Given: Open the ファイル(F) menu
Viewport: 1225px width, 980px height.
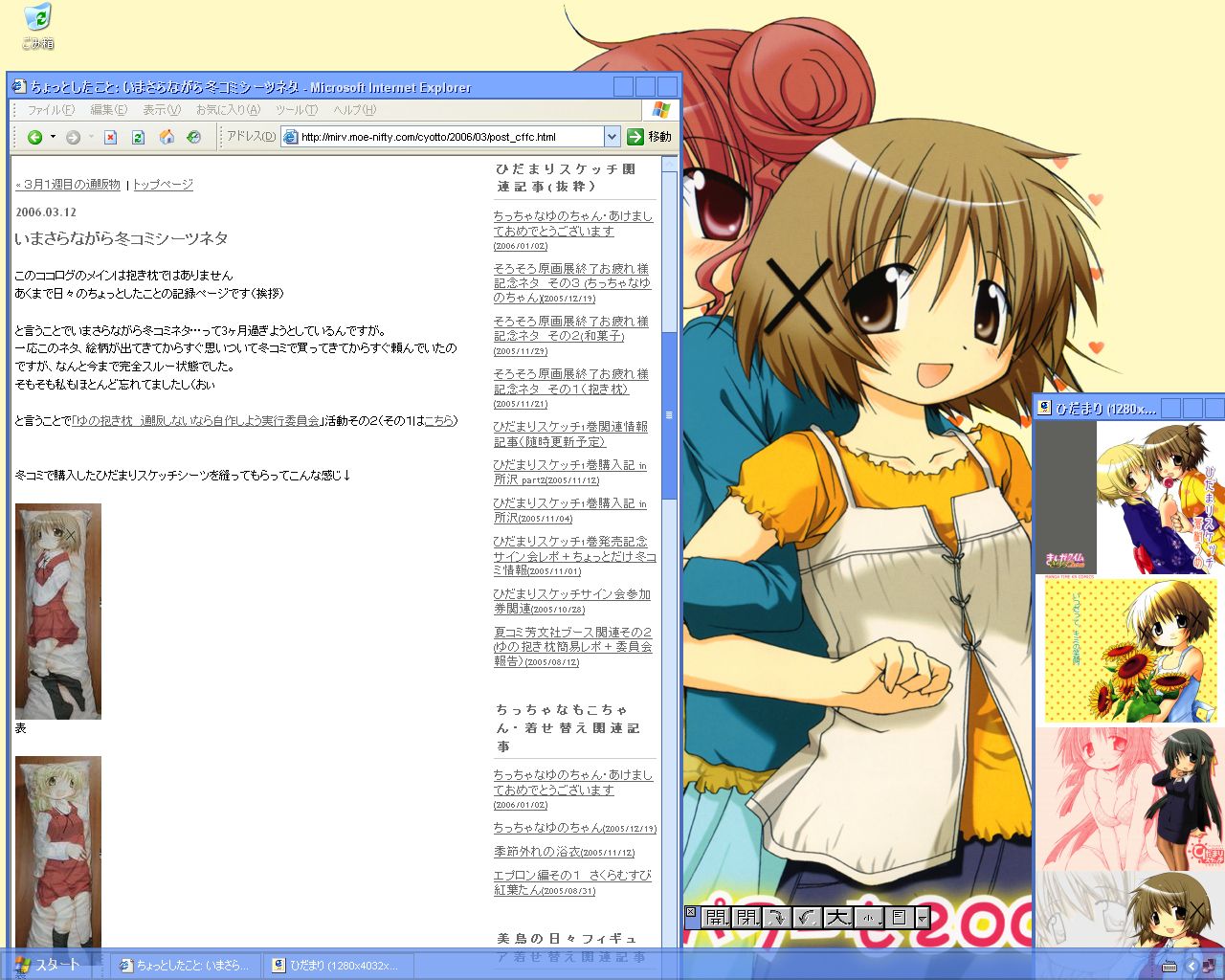Looking at the screenshot, I should tap(50, 110).
